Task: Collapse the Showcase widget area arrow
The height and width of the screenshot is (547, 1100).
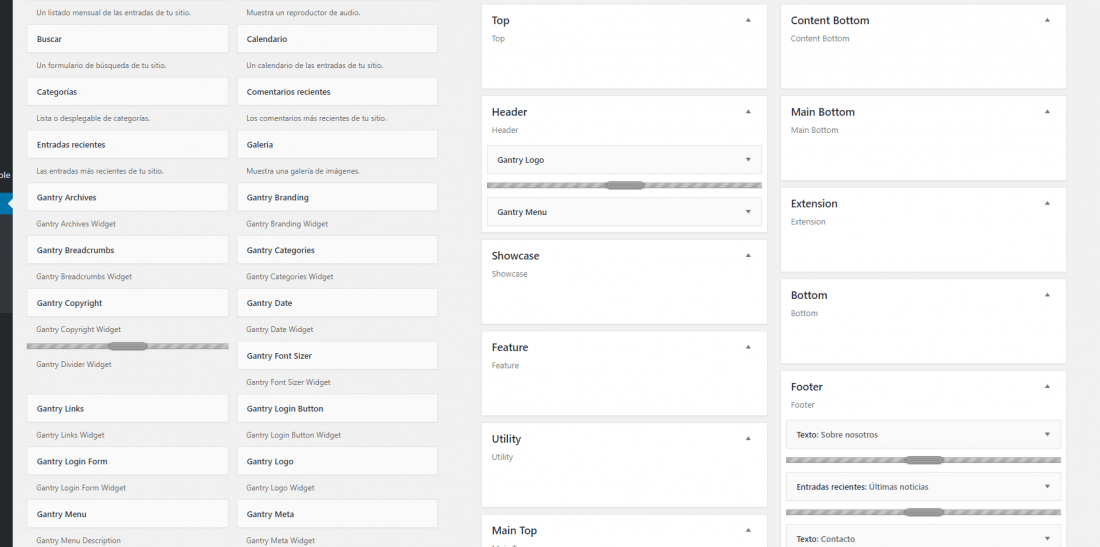Action: 748,255
